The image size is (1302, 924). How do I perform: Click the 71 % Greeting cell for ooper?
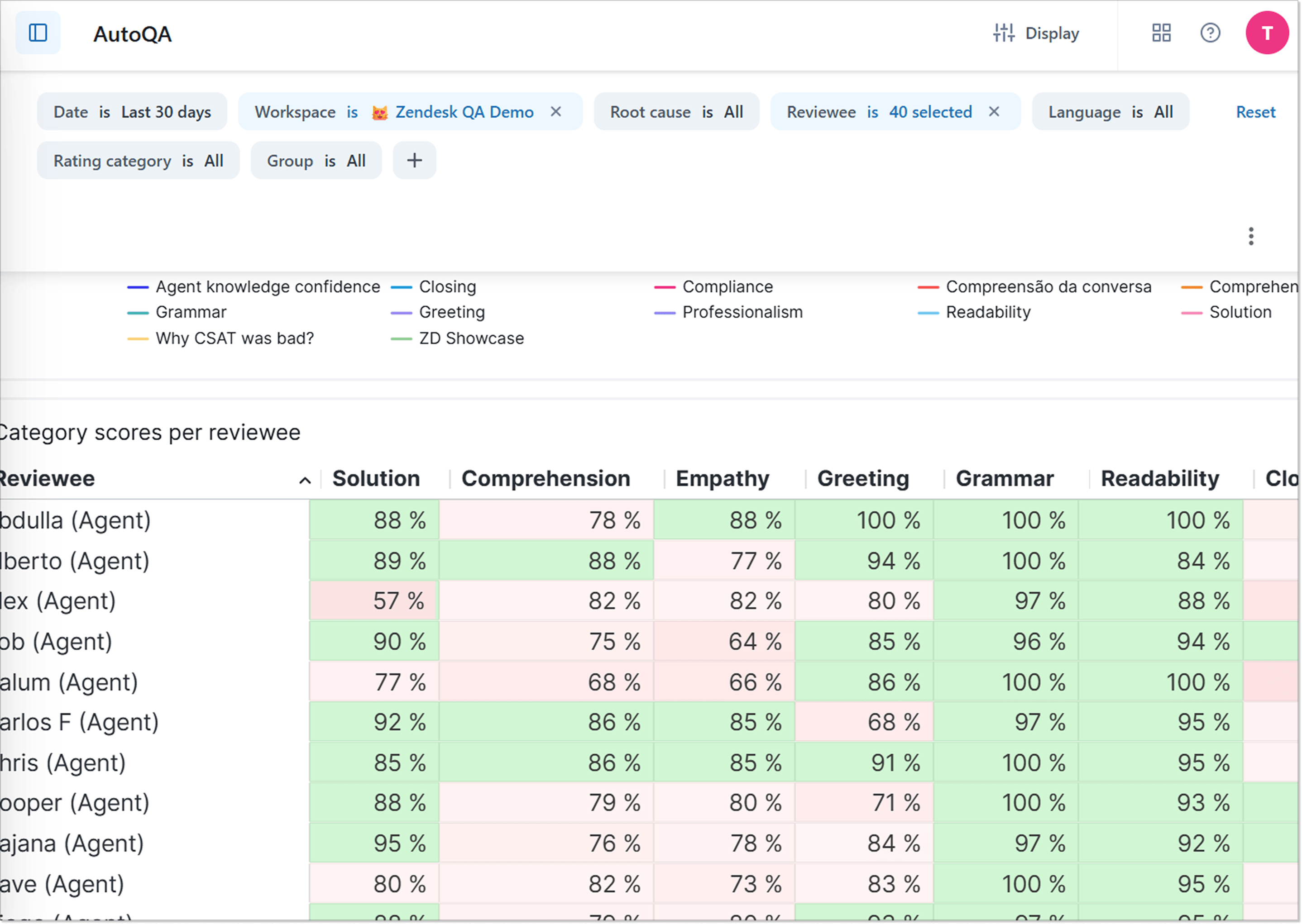[x=864, y=803]
